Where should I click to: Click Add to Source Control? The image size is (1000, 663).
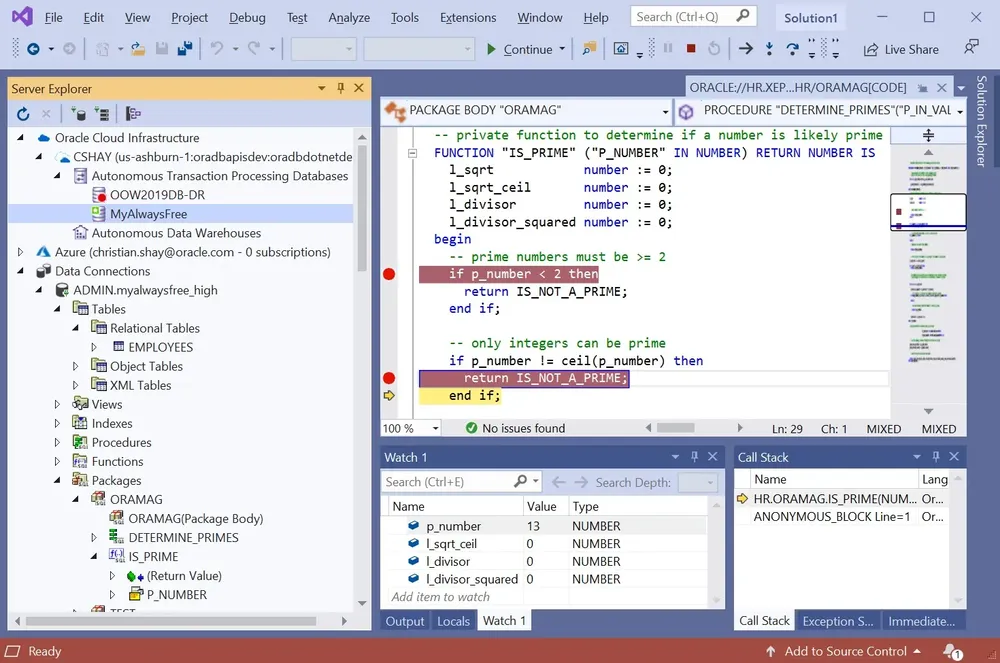point(844,652)
